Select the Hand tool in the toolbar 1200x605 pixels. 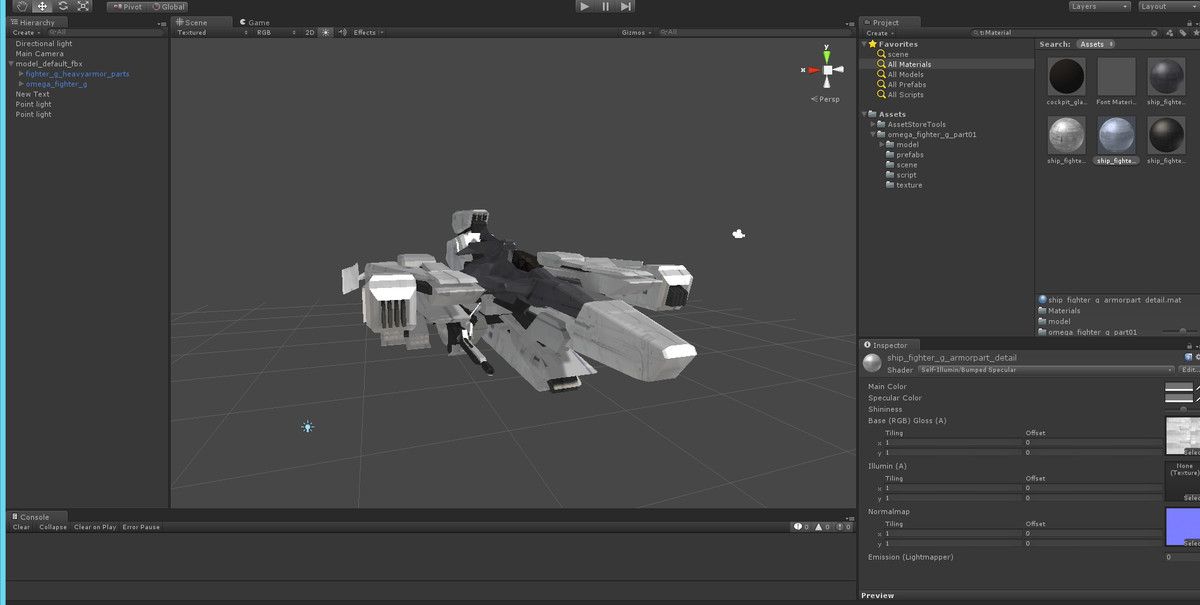pos(20,6)
